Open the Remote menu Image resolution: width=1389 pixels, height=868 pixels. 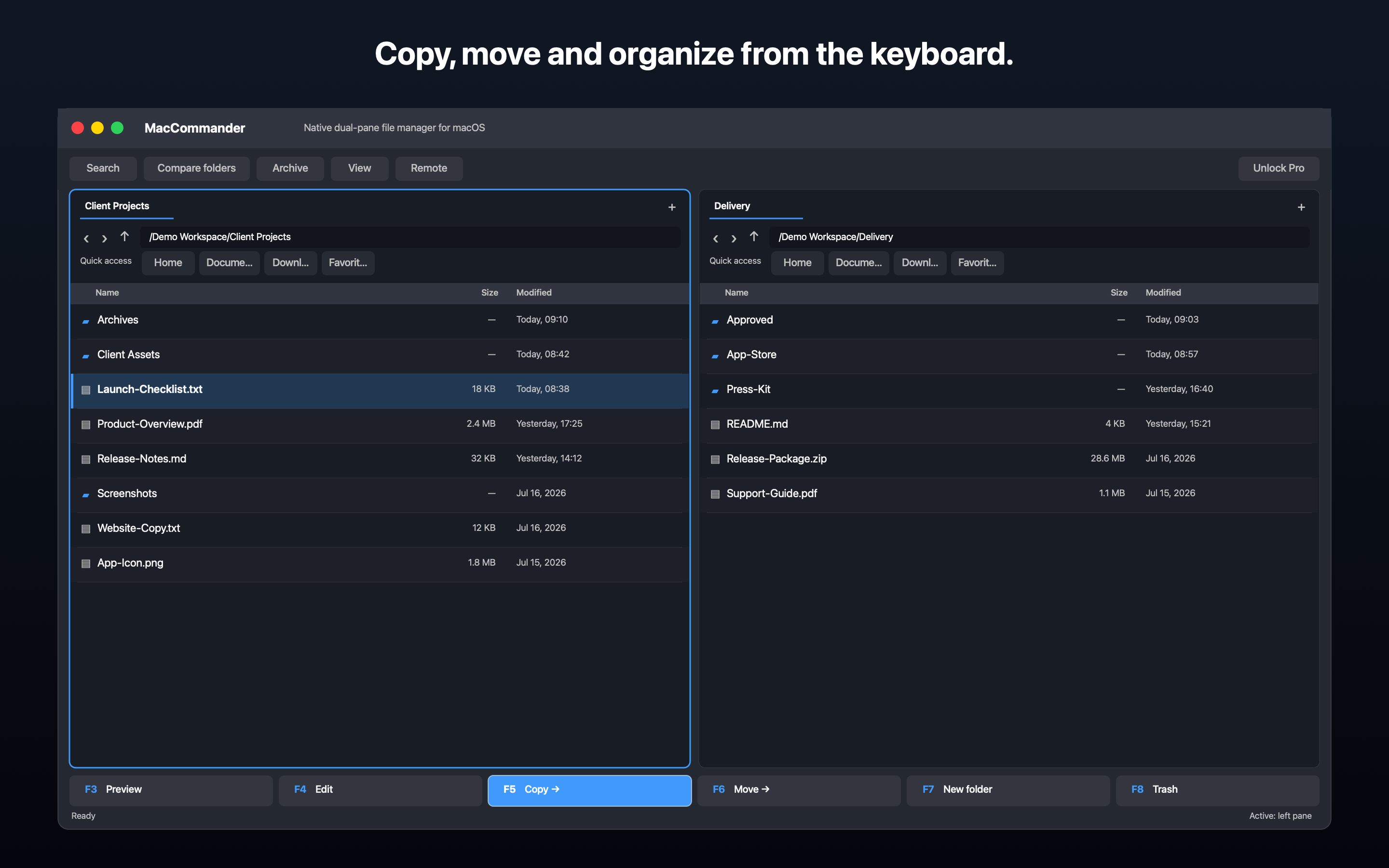[429, 168]
